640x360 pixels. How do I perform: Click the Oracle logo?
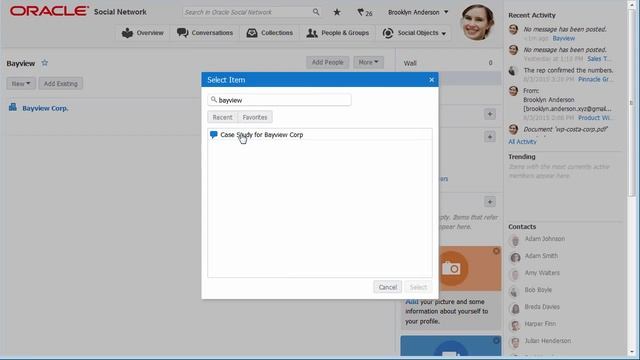tap(49, 11)
